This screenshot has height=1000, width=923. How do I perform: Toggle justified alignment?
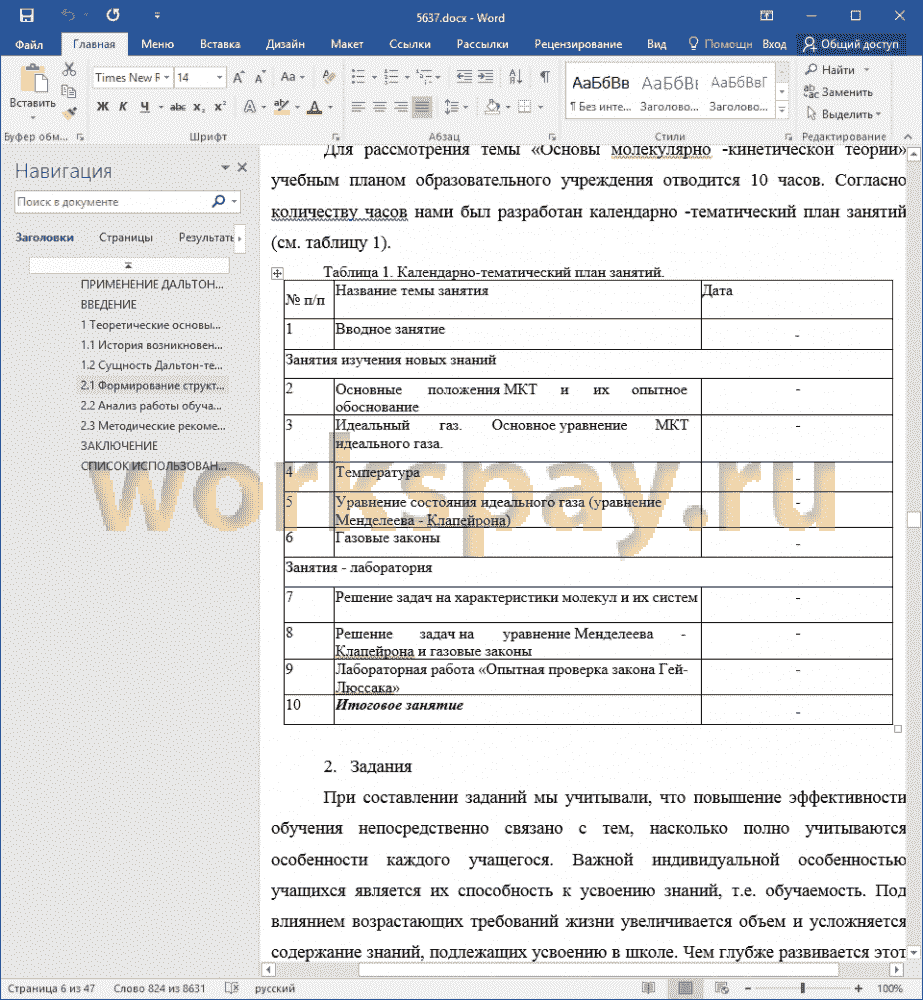[422, 107]
